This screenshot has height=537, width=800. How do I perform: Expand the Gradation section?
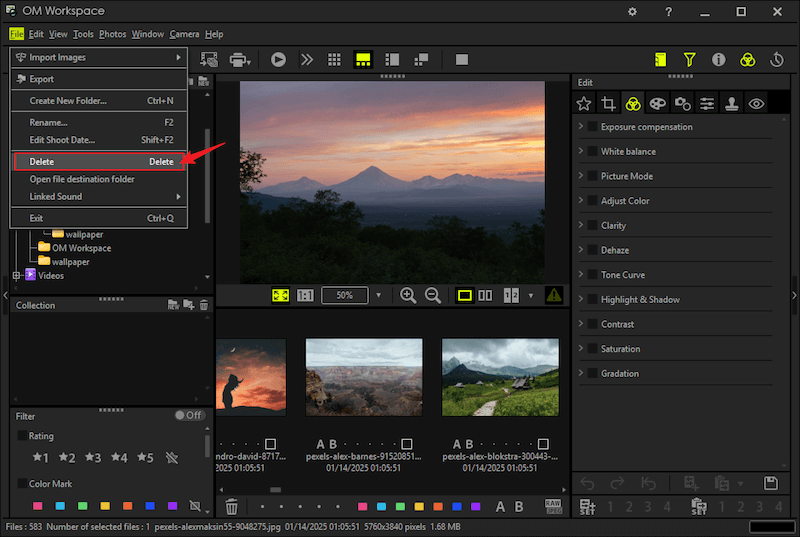coord(581,373)
